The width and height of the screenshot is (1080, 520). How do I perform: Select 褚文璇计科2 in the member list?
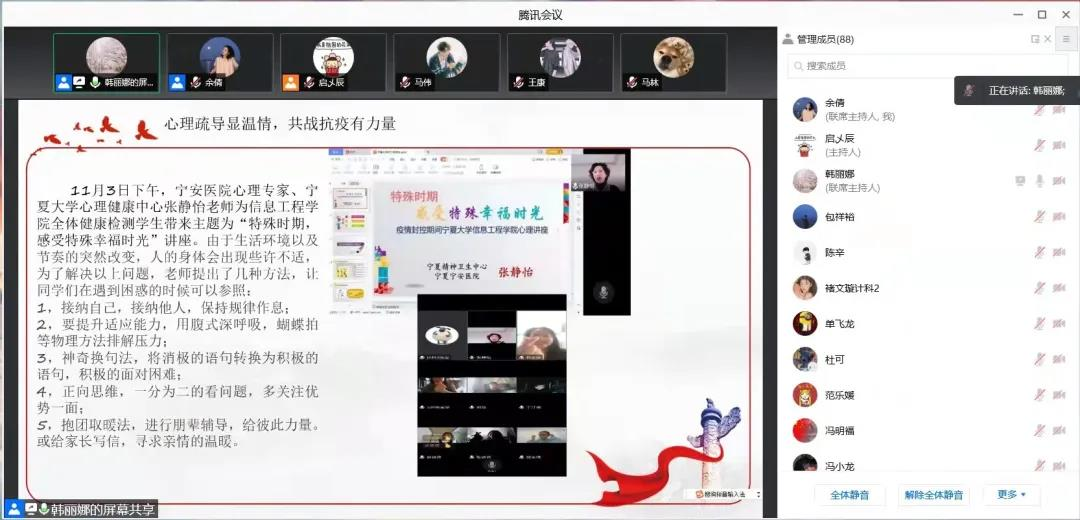point(850,288)
